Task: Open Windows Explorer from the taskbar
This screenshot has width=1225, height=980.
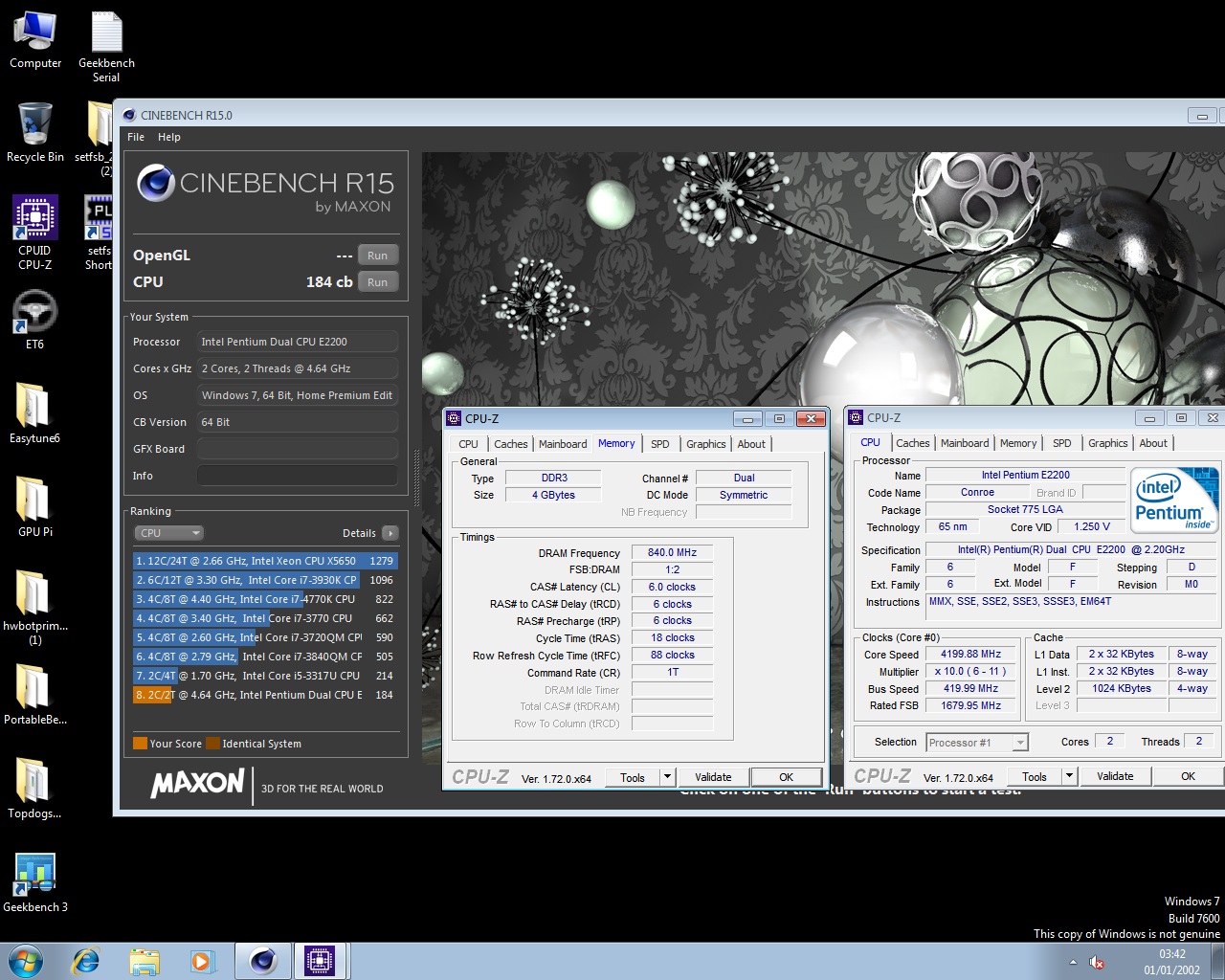Action: tap(145, 961)
